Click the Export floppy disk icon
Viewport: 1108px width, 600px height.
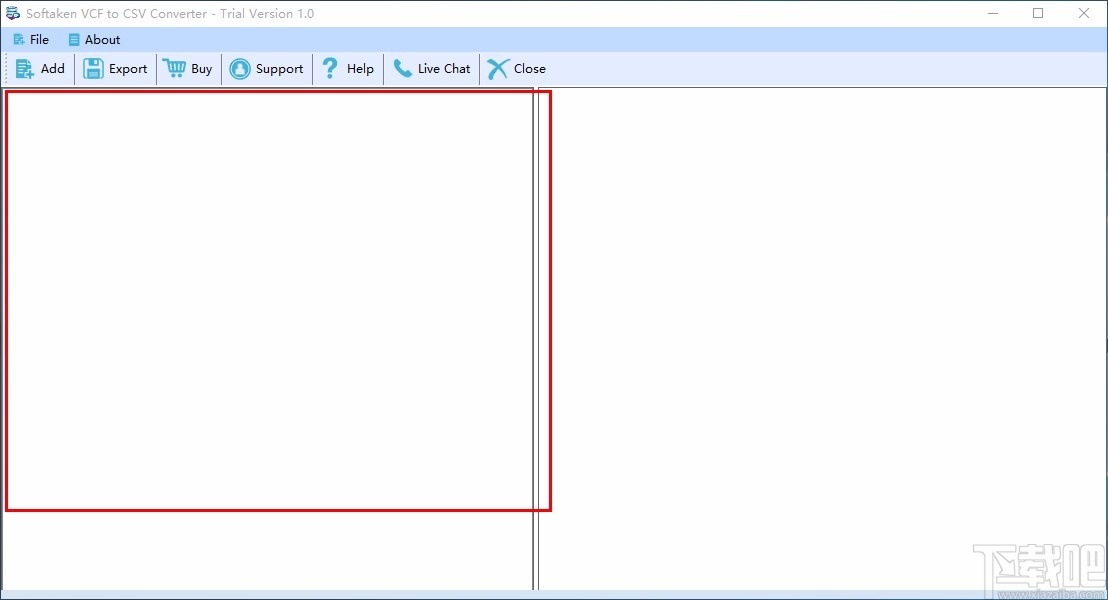[93, 68]
